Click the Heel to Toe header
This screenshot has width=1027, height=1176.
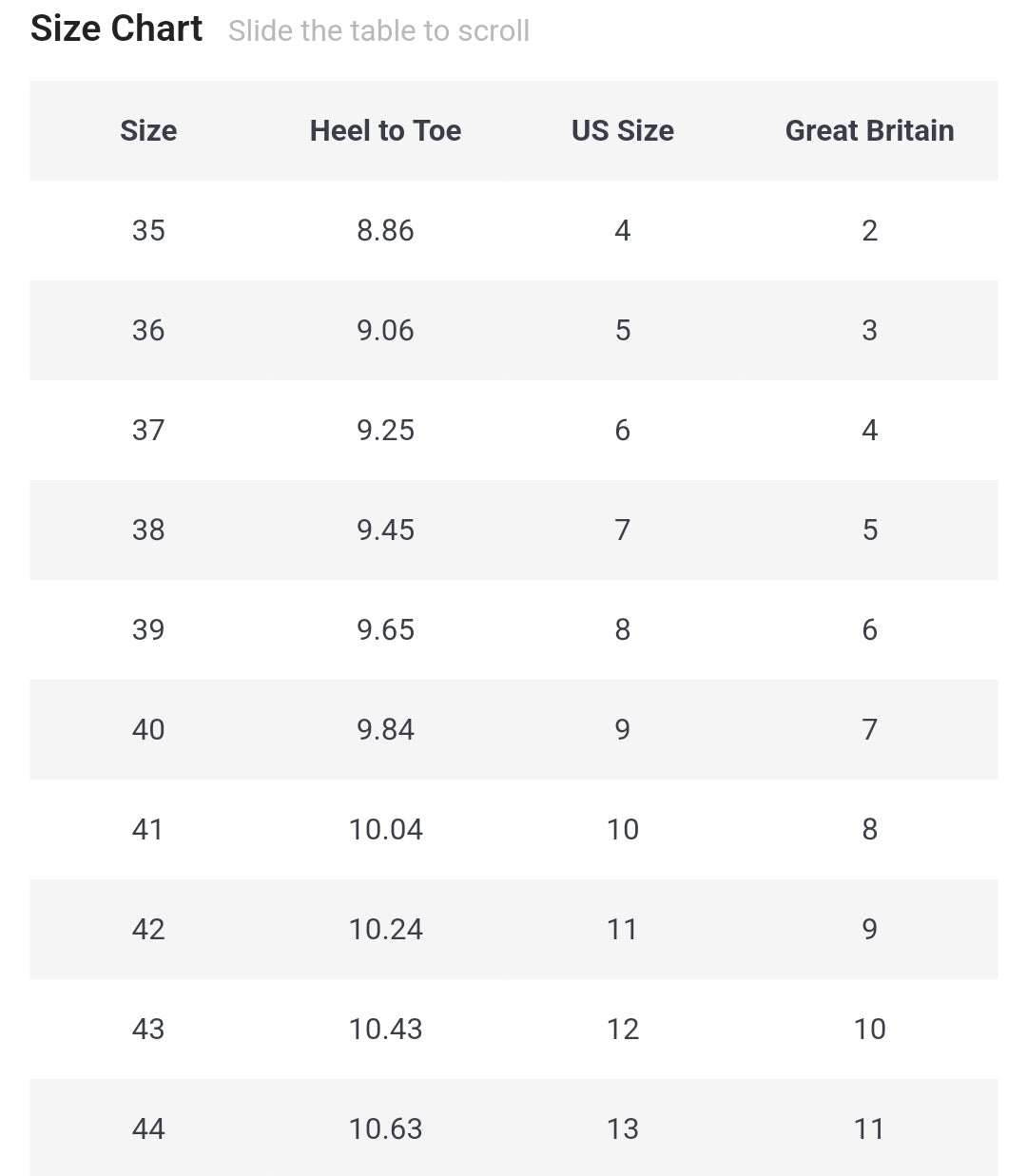pyautogui.click(x=385, y=130)
